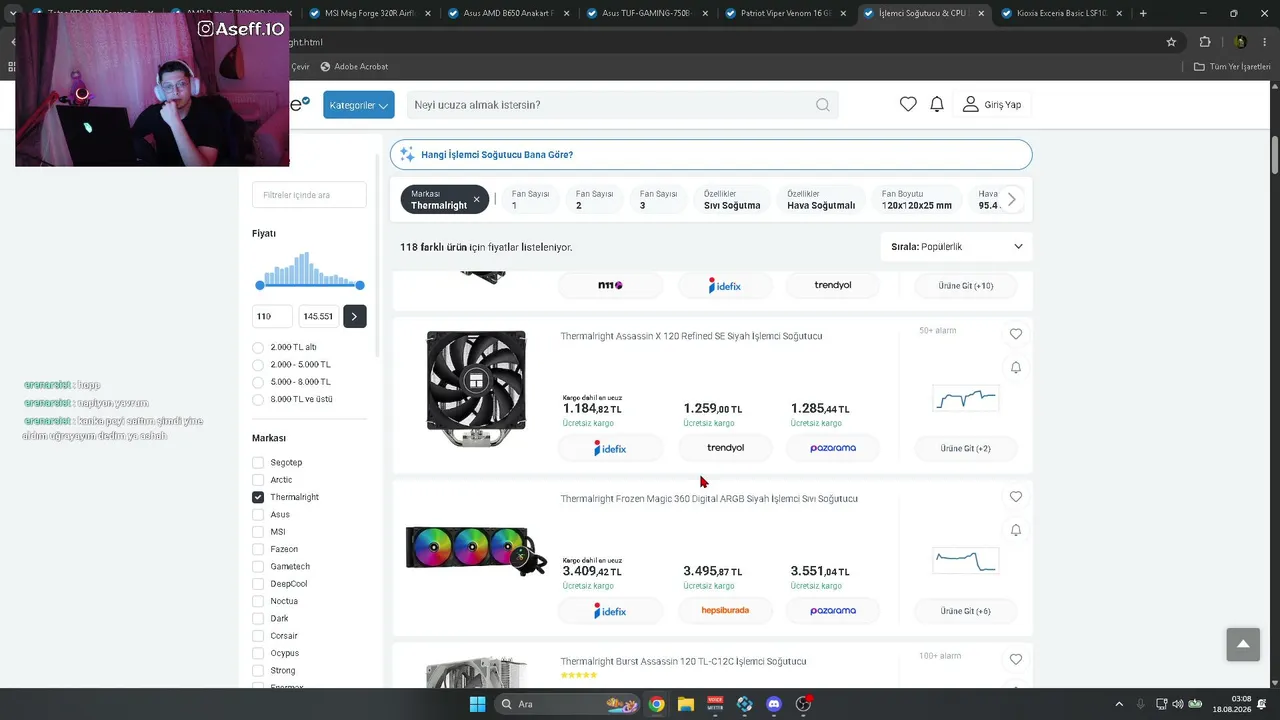
Task: Open the Windows Start menu
Action: point(477,704)
